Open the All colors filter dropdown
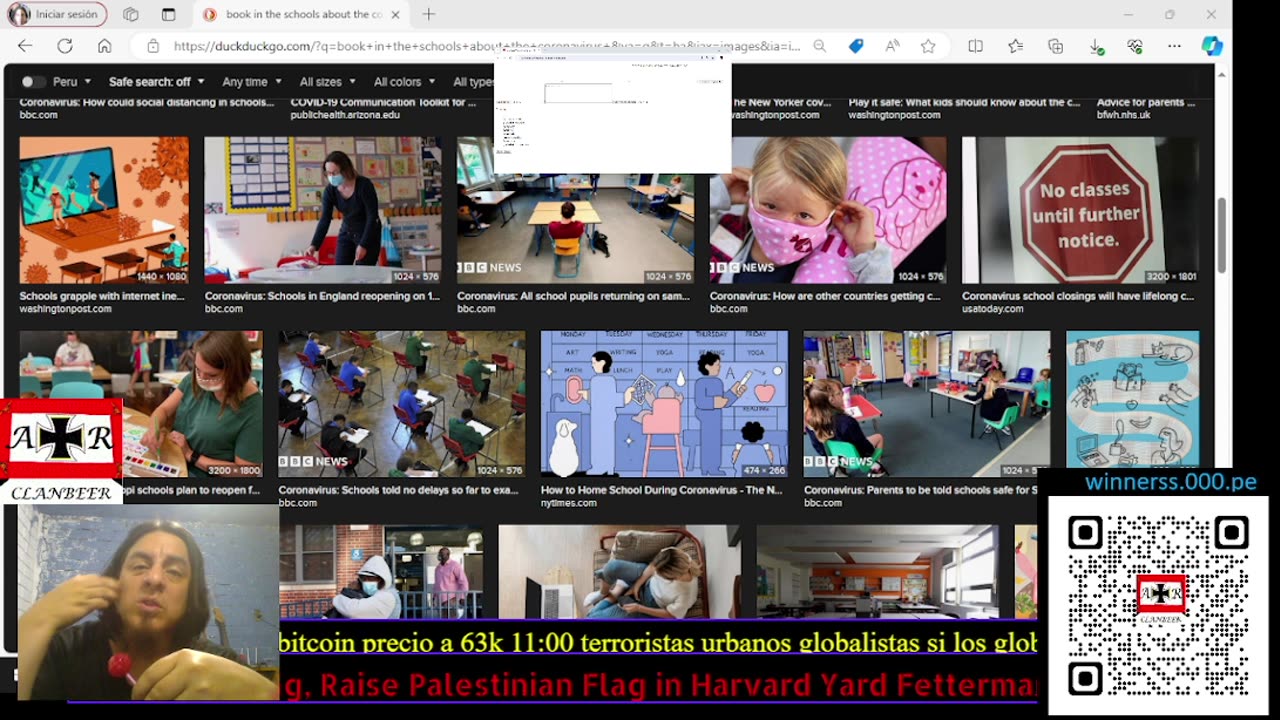 click(x=403, y=82)
